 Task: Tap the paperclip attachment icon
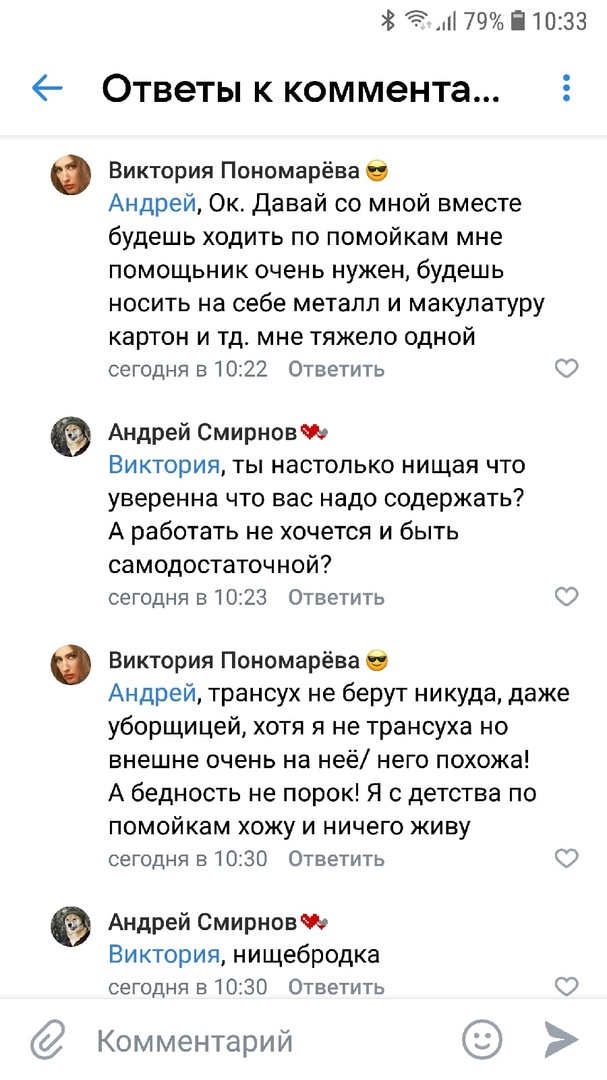click(47, 1041)
